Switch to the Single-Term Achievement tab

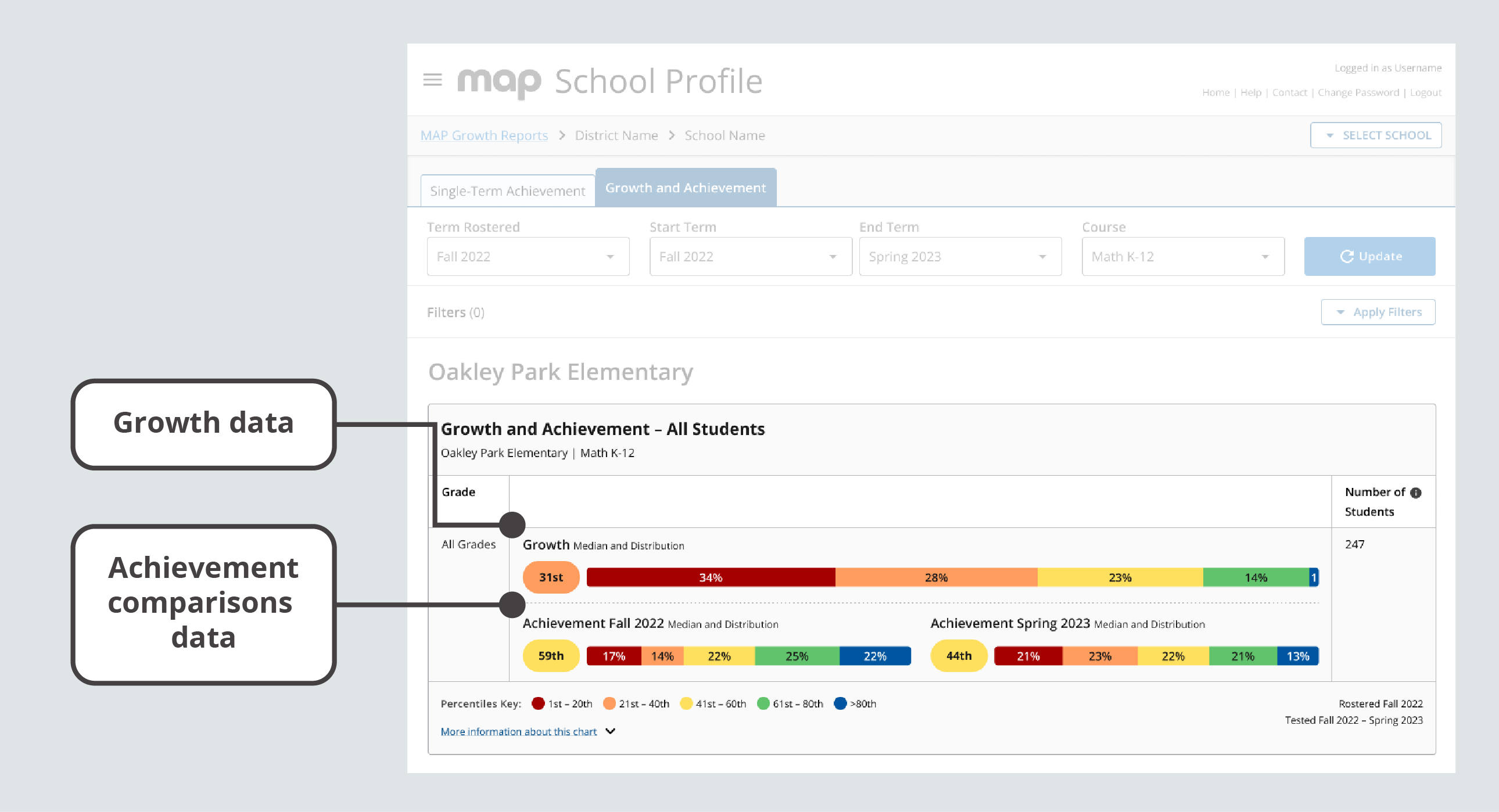[507, 189]
